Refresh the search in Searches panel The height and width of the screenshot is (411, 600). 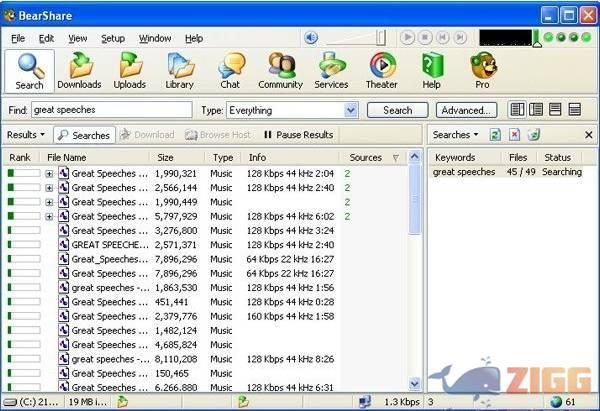[x=495, y=135]
